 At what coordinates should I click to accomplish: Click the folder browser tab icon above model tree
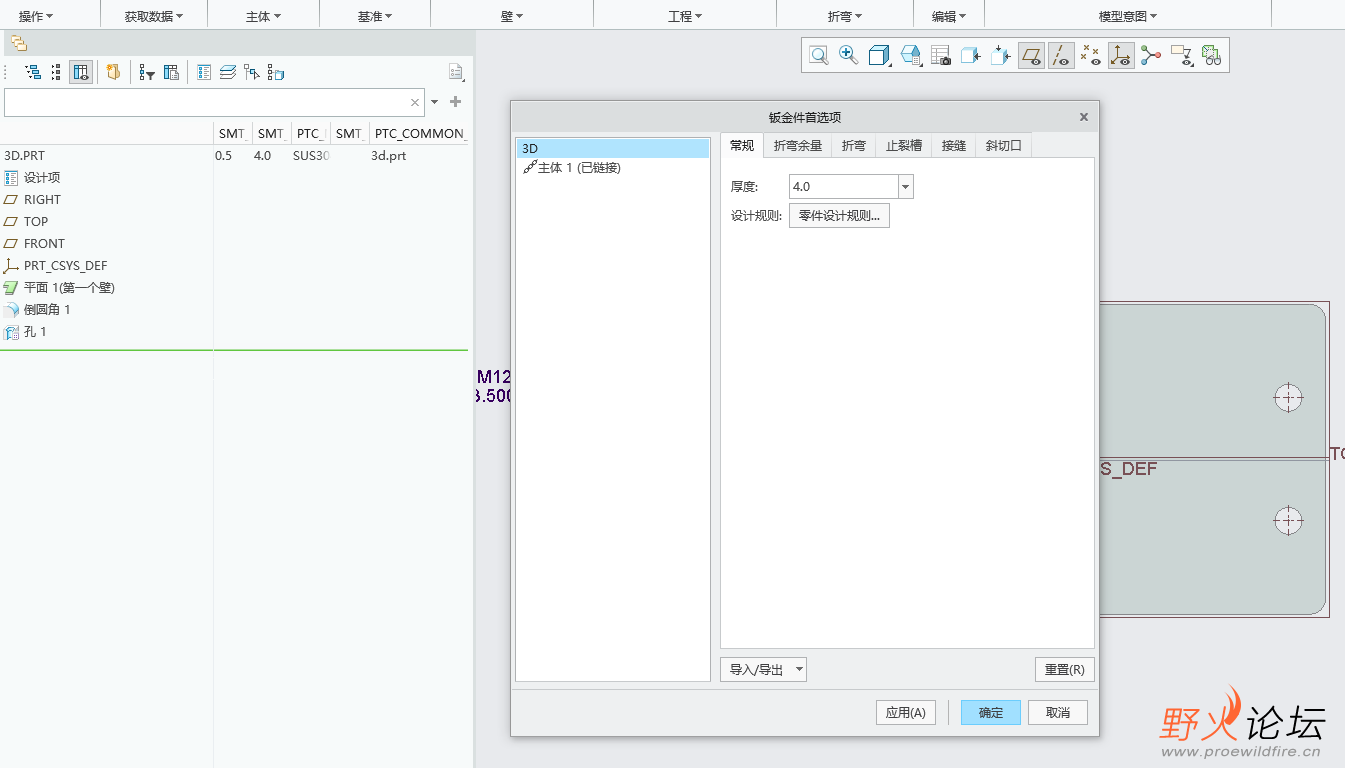click(x=19, y=43)
